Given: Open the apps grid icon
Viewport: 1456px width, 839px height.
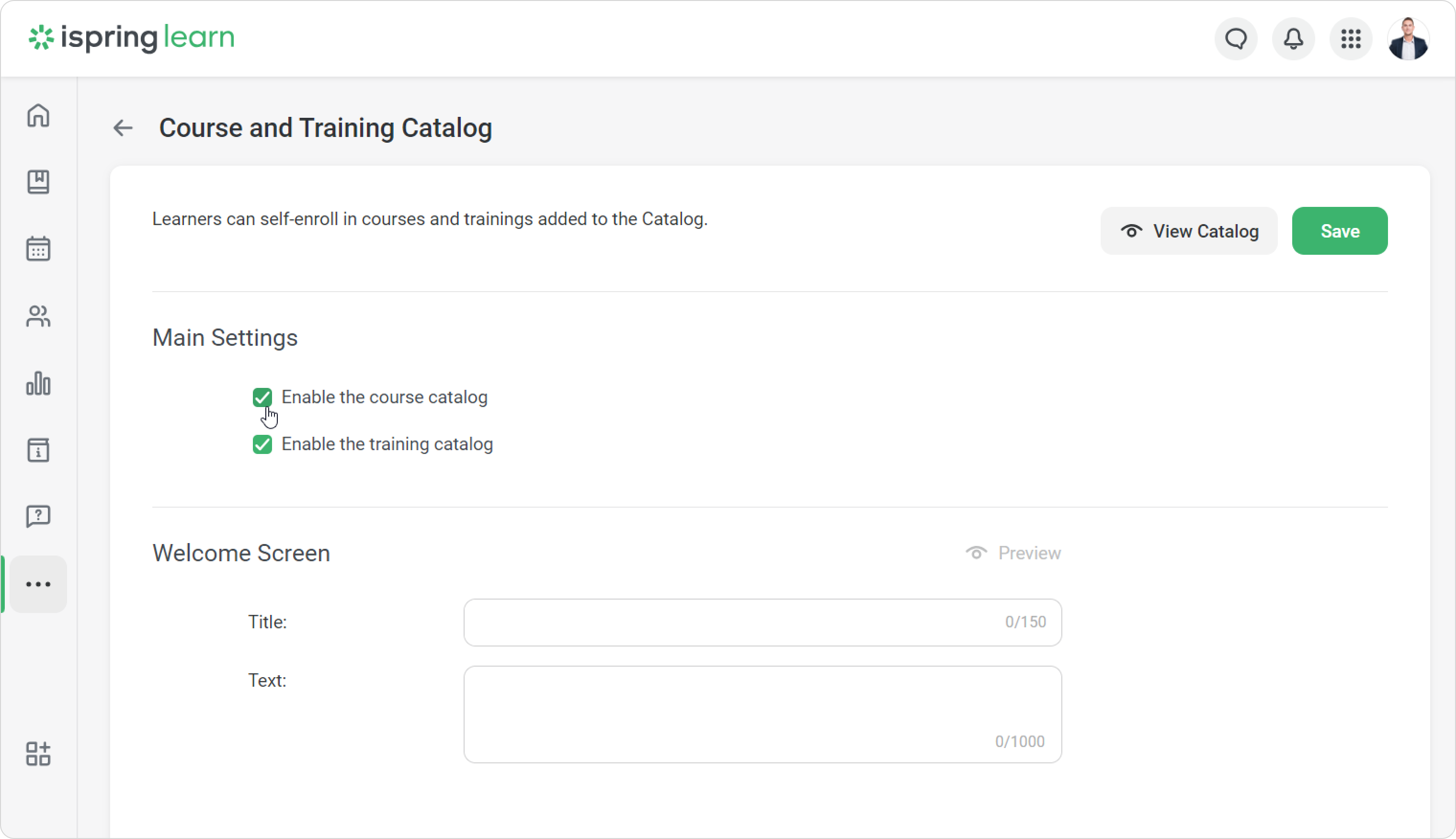Looking at the screenshot, I should pos(1351,39).
